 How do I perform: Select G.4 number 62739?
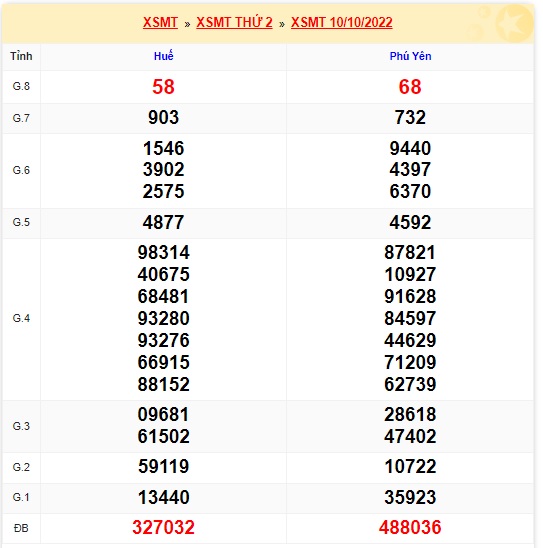pyautogui.click(x=410, y=384)
